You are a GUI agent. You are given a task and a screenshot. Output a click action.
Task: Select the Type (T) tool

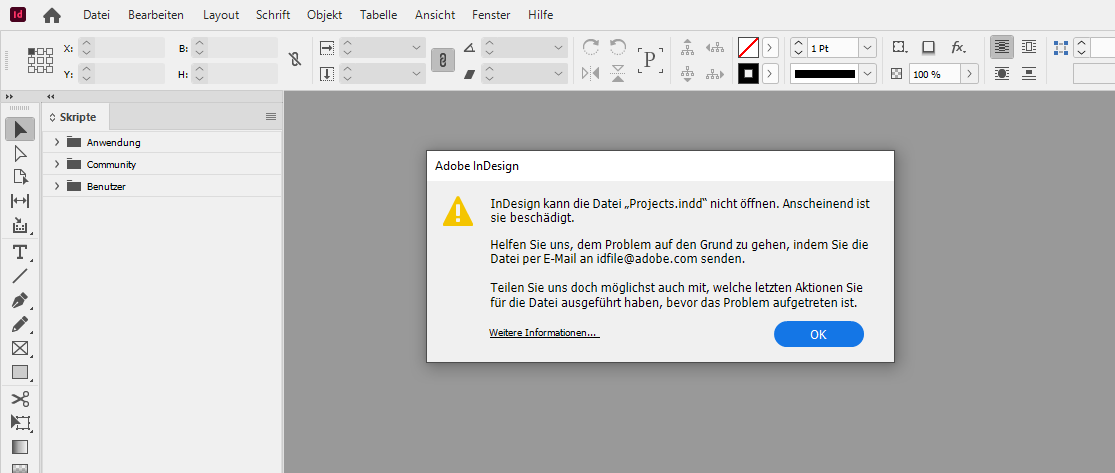pos(20,251)
